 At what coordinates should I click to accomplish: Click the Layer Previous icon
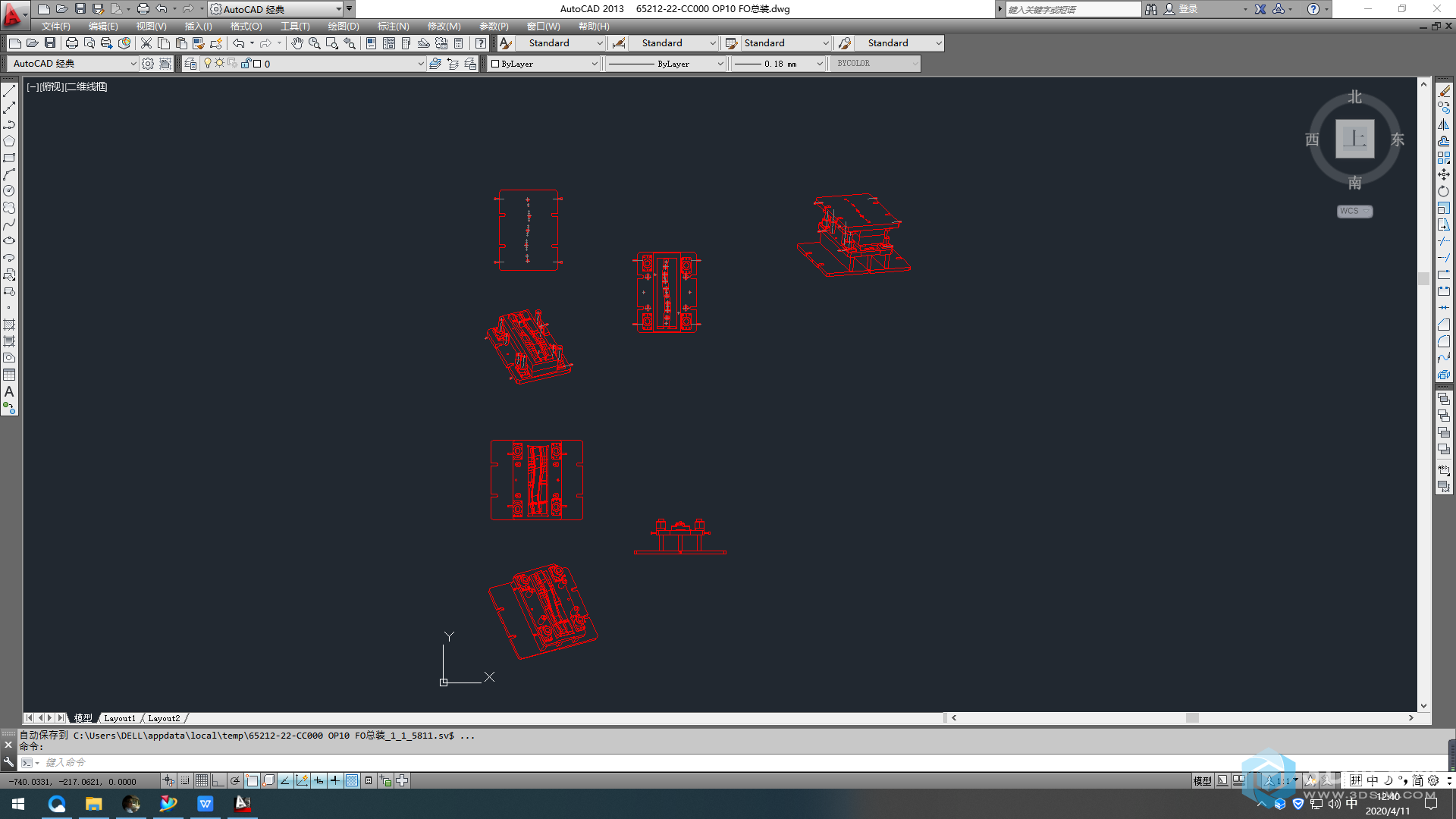pos(453,64)
